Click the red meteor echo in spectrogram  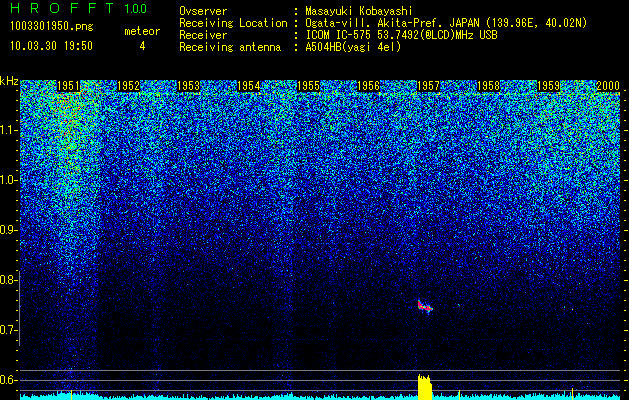(x=425, y=307)
